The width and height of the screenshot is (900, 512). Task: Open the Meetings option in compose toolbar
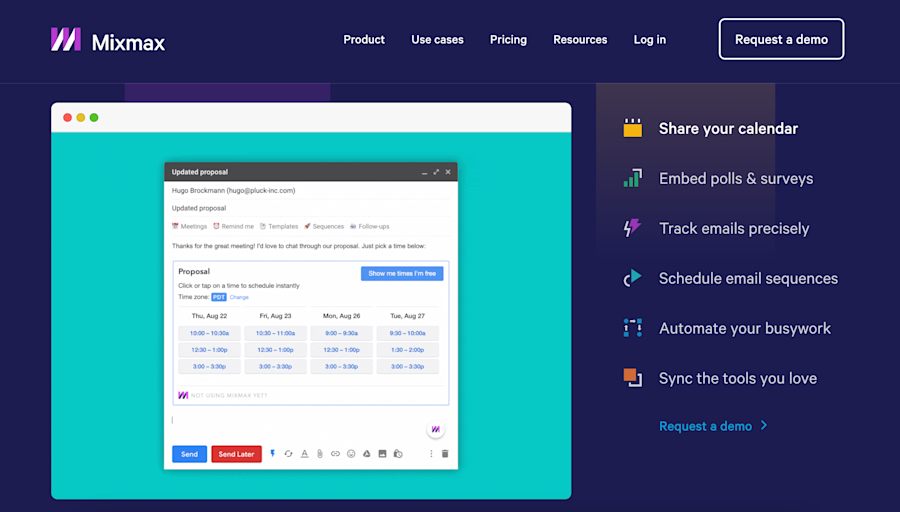point(189,226)
